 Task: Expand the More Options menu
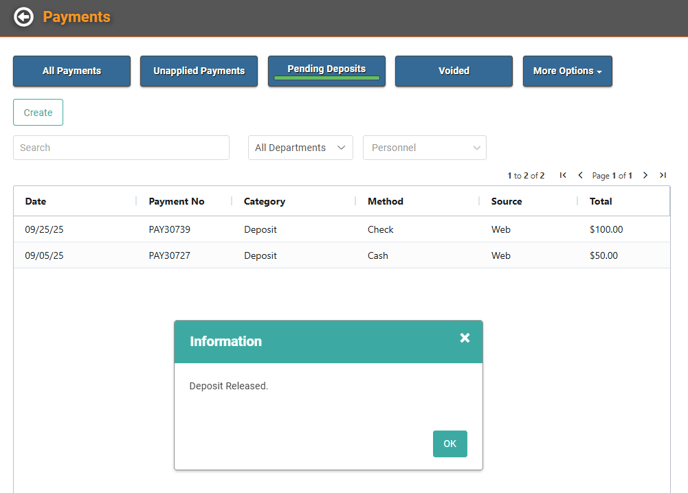(567, 71)
